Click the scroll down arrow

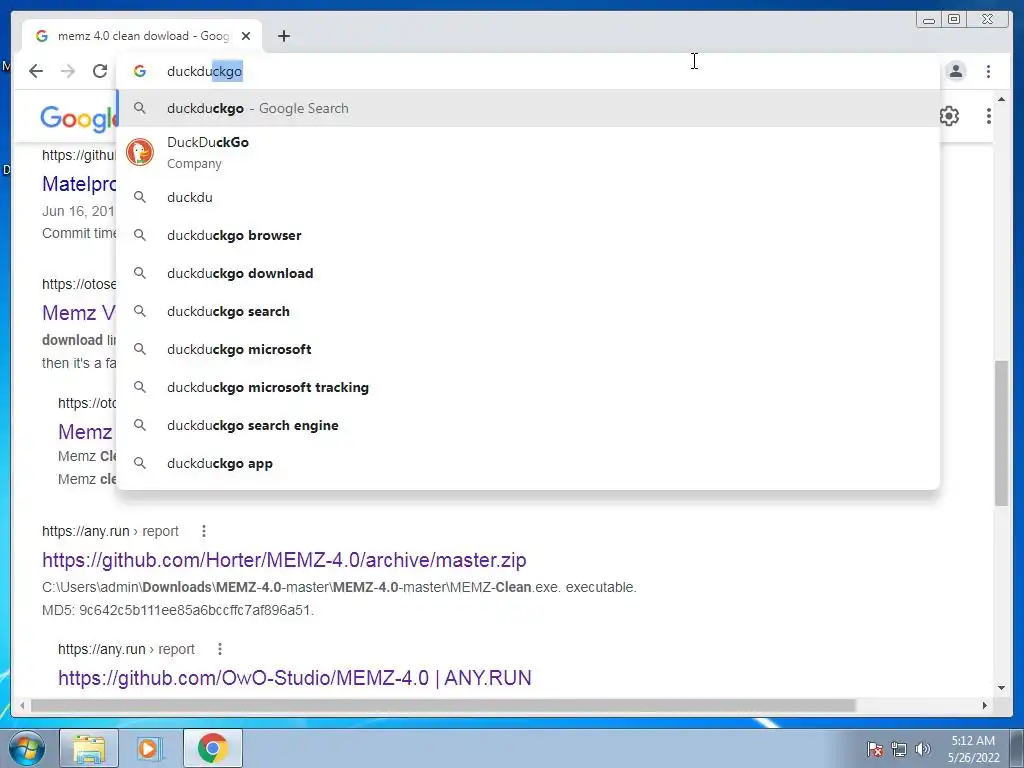point(1001,687)
